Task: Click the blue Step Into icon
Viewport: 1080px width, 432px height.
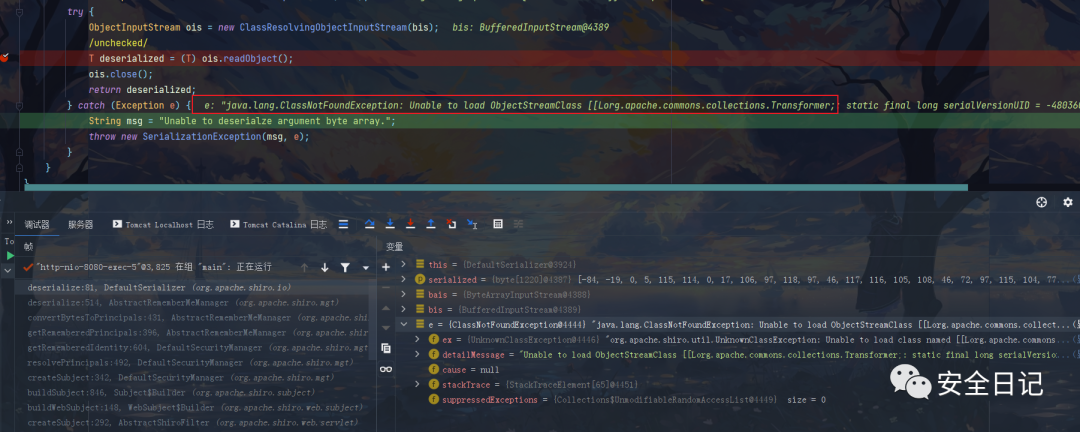Action: tap(390, 225)
